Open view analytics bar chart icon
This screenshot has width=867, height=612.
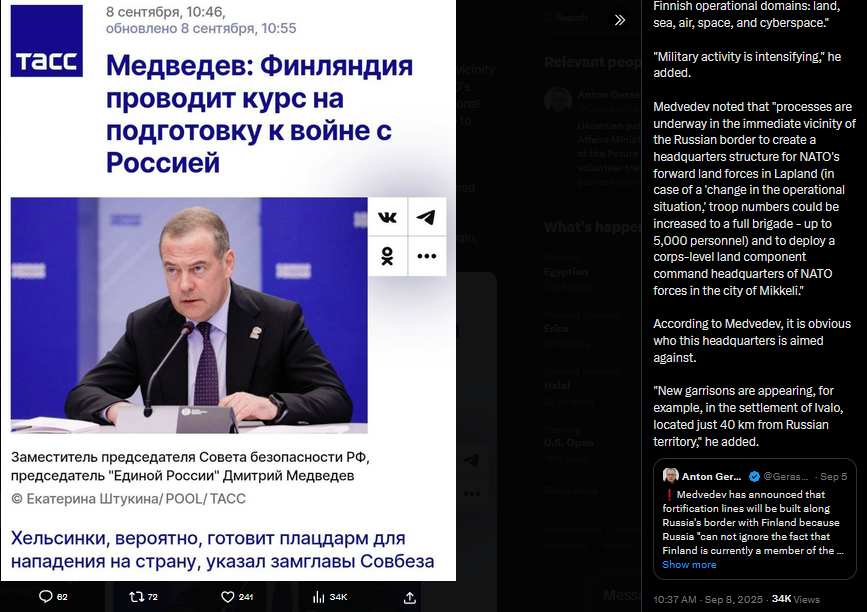click(x=318, y=597)
